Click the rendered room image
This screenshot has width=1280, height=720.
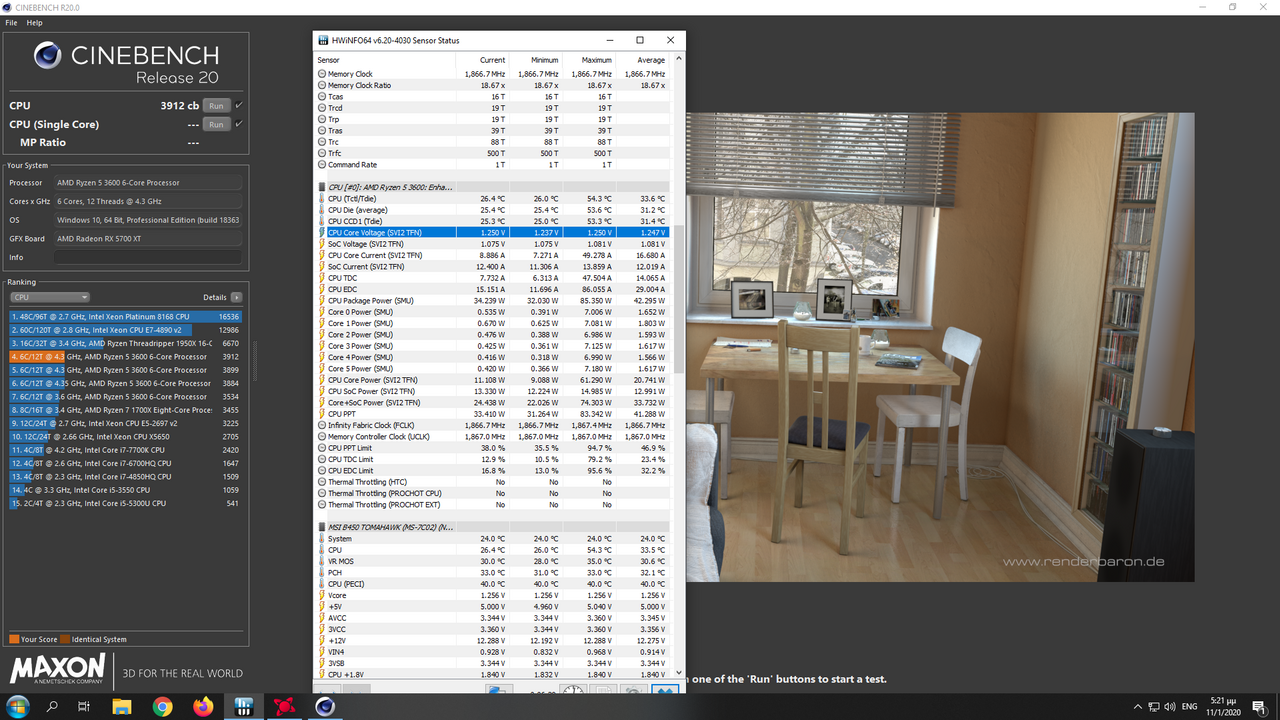(x=940, y=347)
